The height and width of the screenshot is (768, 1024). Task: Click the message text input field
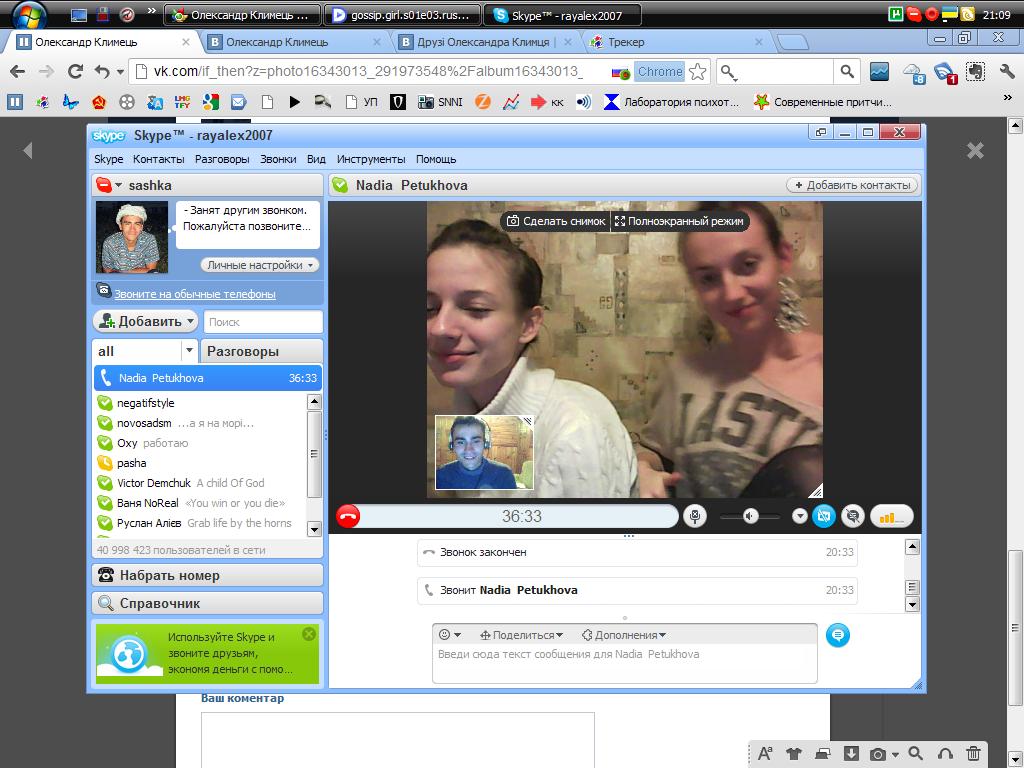624,663
